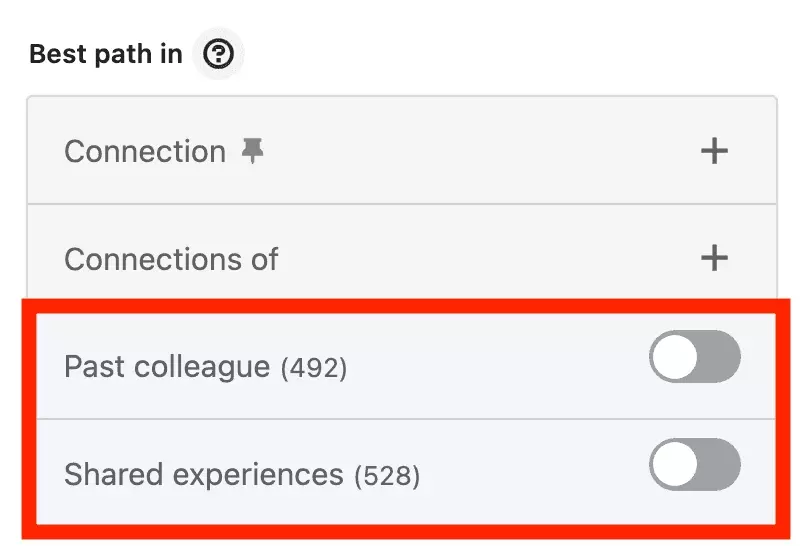Enable the Past colleague toggle

pos(695,357)
